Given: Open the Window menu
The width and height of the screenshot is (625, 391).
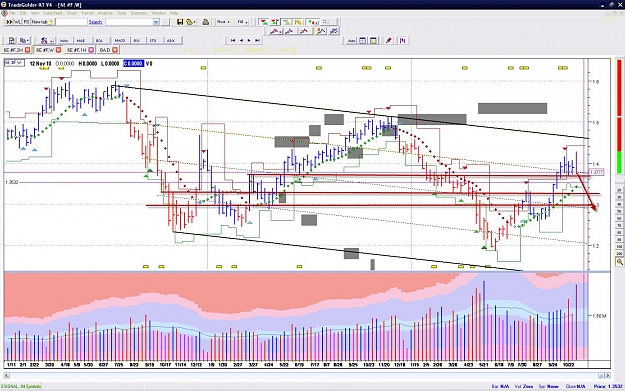Looking at the screenshot, I should (x=159, y=13).
